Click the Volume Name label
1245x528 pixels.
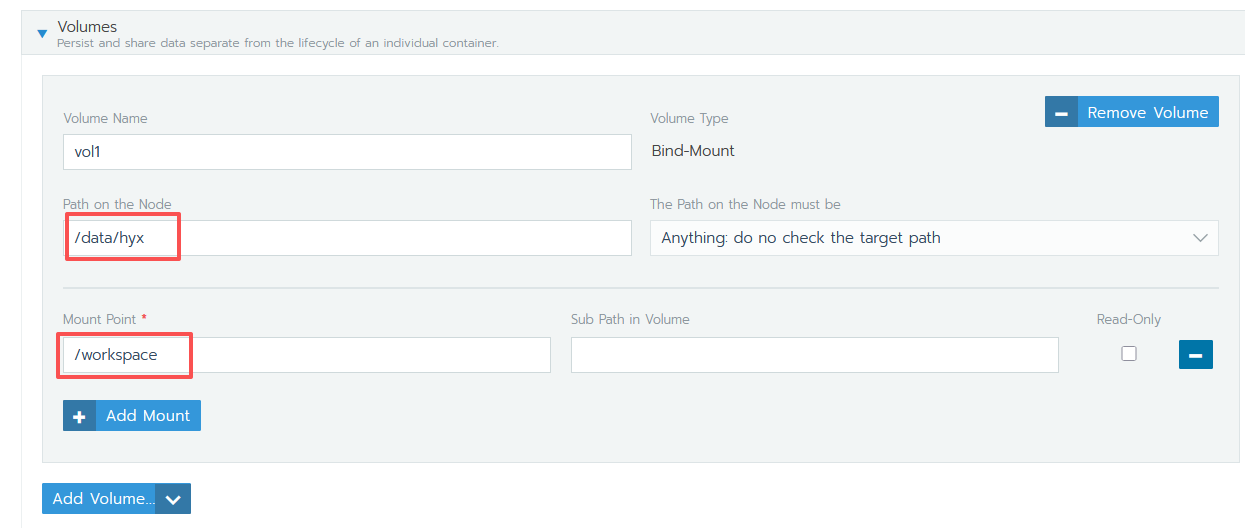[105, 118]
